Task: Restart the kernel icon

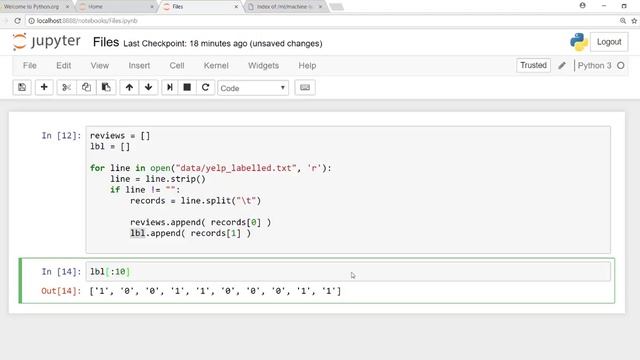Action: (206, 87)
